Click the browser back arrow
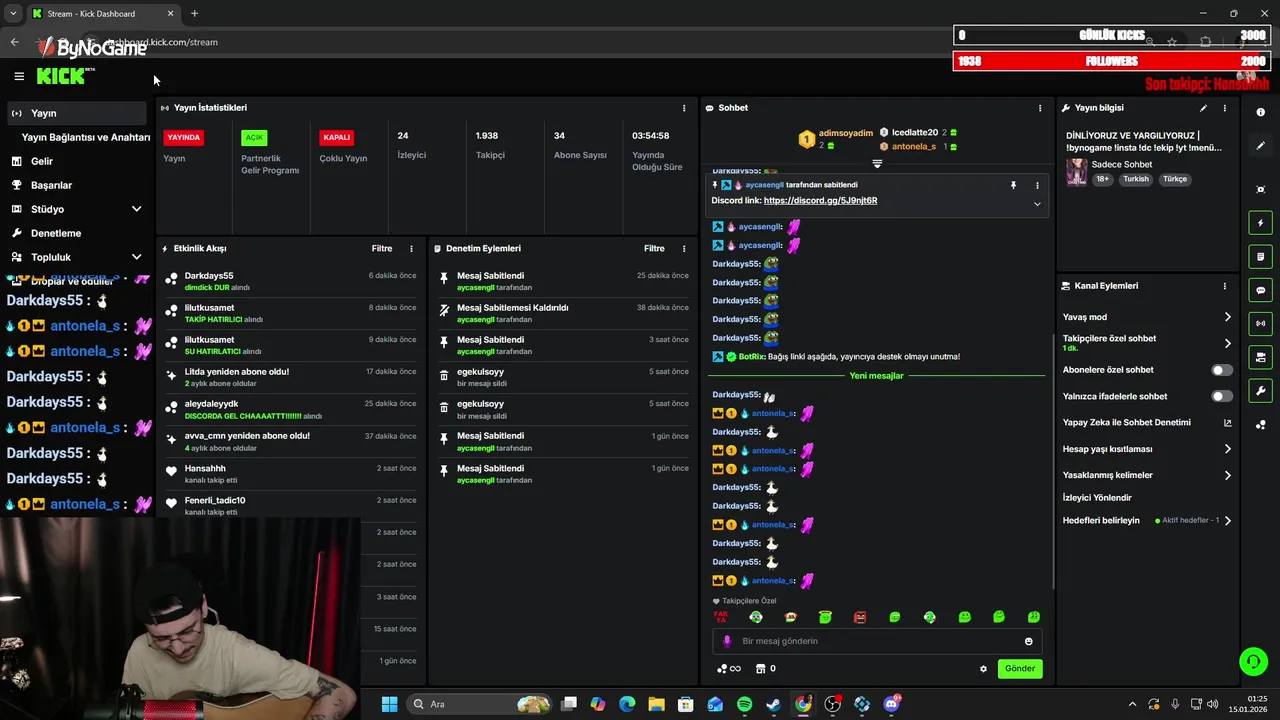Viewport: 1280px width, 720px height. (14, 42)
